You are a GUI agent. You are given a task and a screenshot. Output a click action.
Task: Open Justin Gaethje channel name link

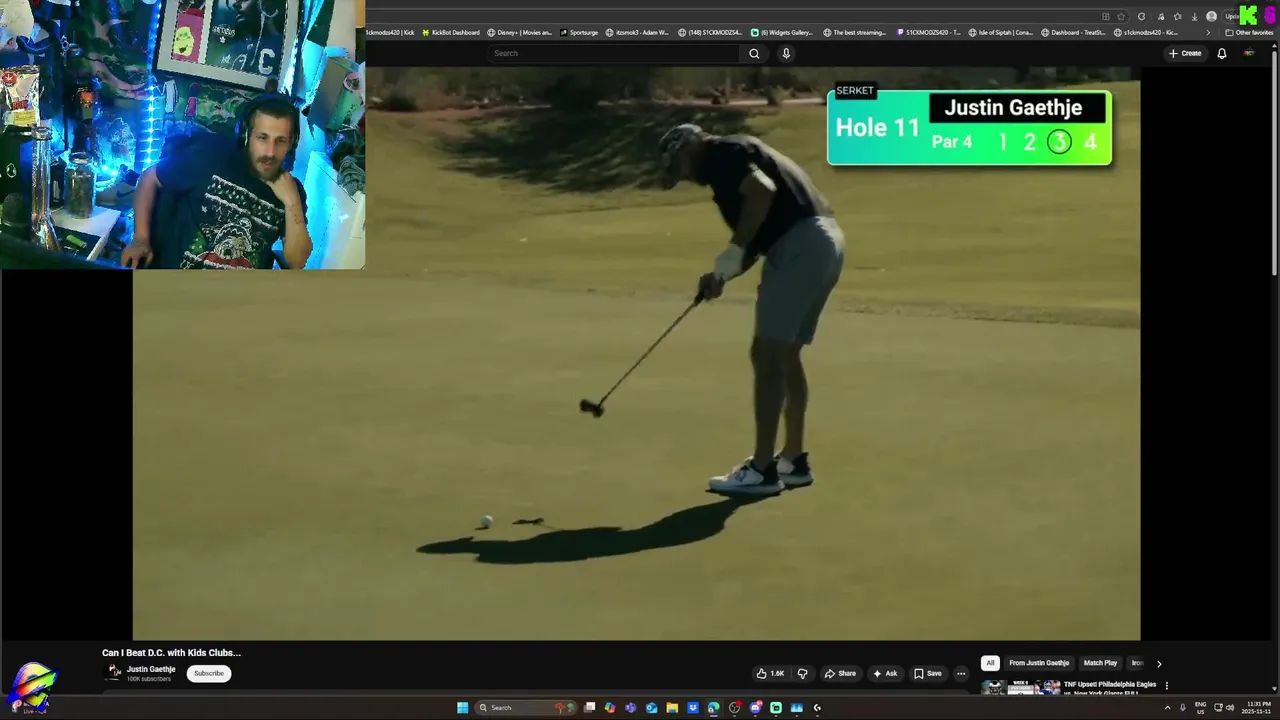[x=151, y=669]
